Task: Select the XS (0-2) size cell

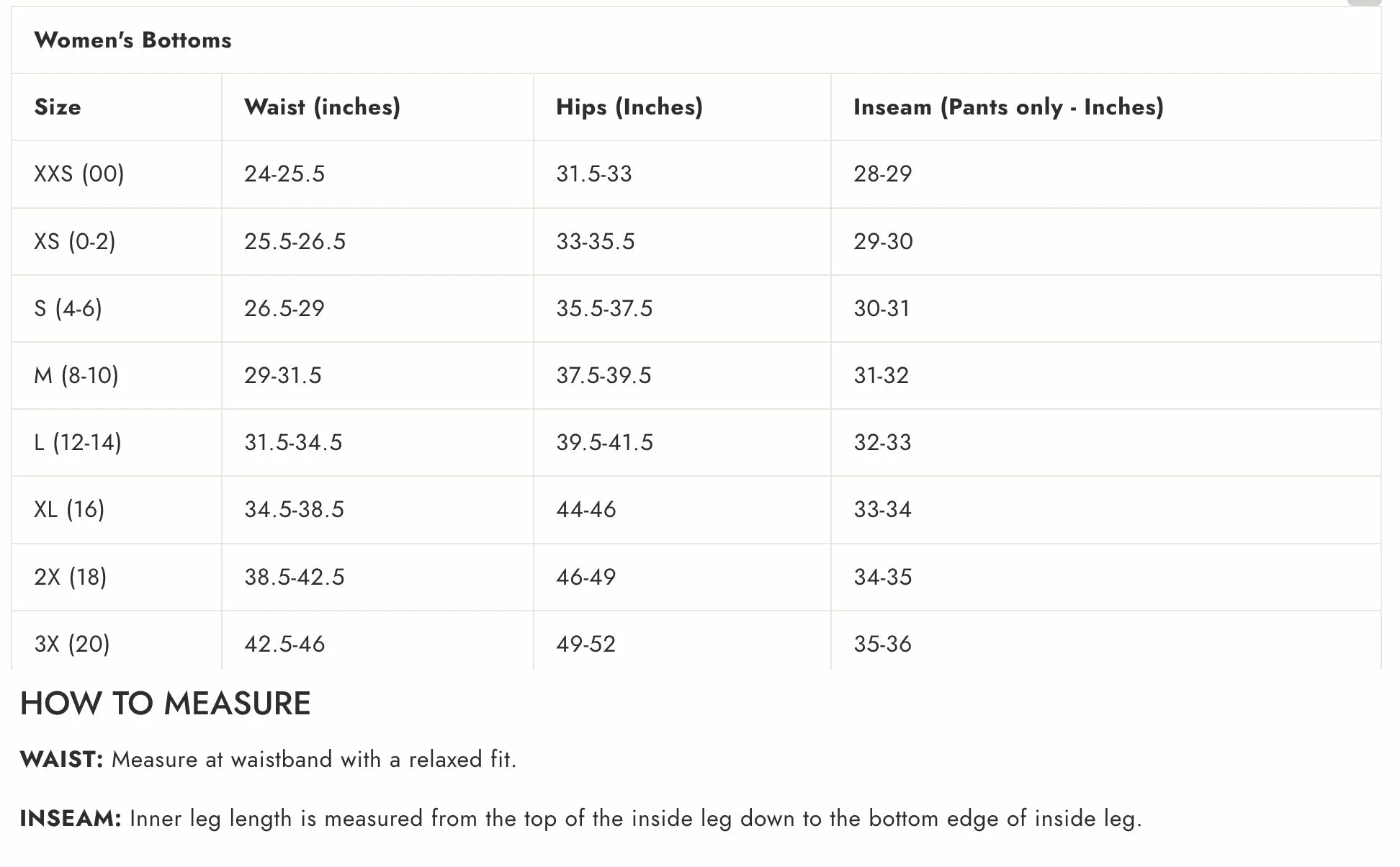Action: click(75, 241)
